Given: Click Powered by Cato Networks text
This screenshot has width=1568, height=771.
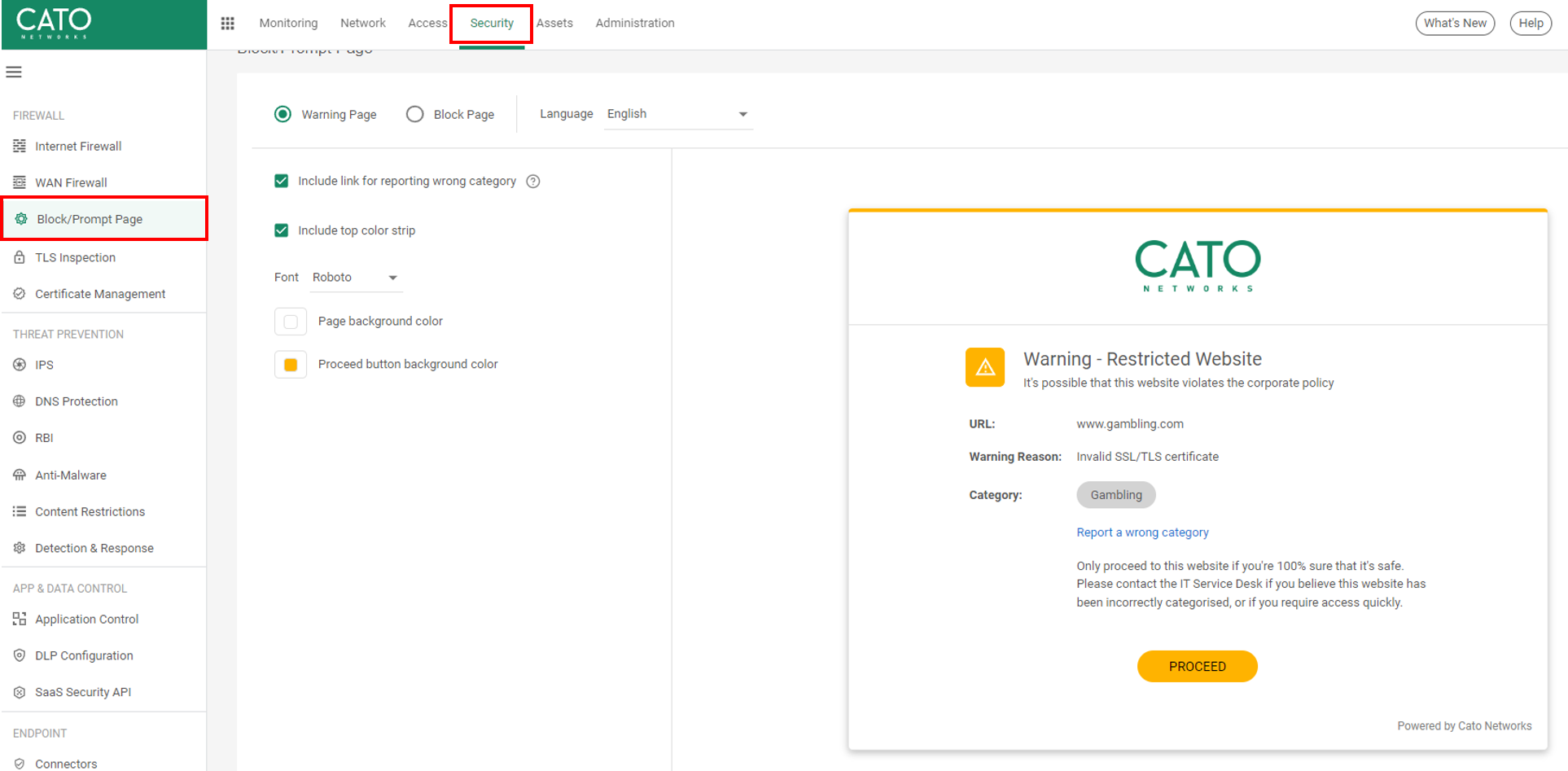Looking at the screenshot, I should pos(1464,726).
